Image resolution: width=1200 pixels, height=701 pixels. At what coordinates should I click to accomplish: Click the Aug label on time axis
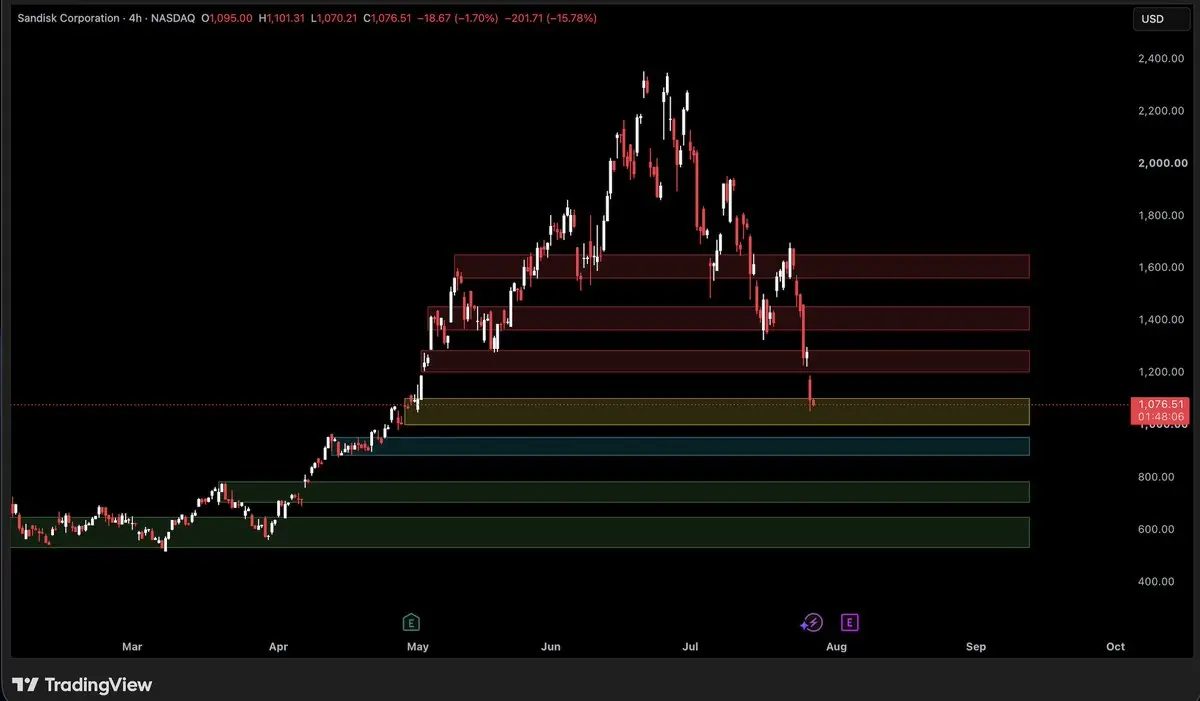click(836, 647)
